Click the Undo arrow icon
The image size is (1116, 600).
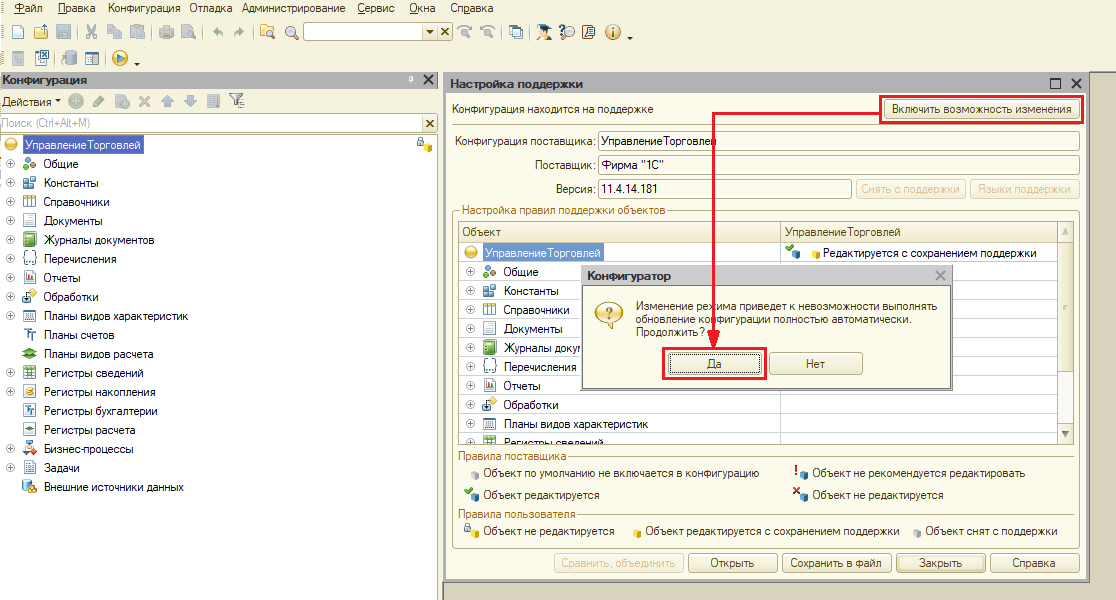pos(218,32)
